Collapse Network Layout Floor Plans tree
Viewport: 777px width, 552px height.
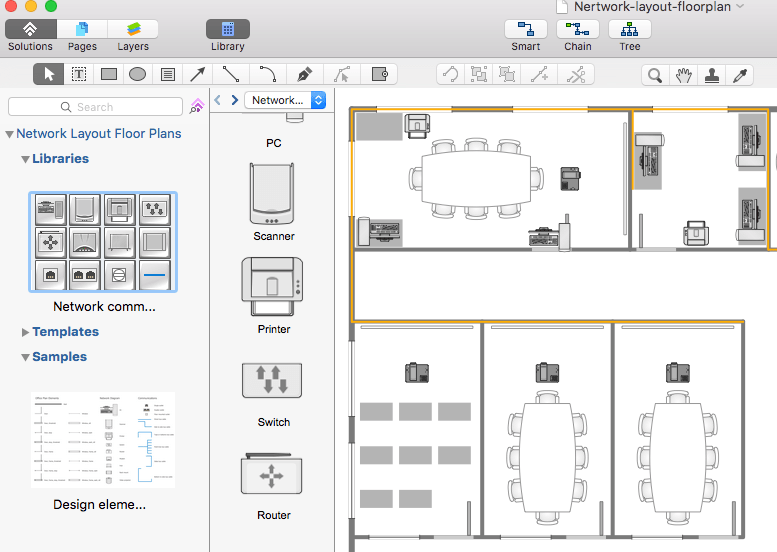[x=9, y=134]
